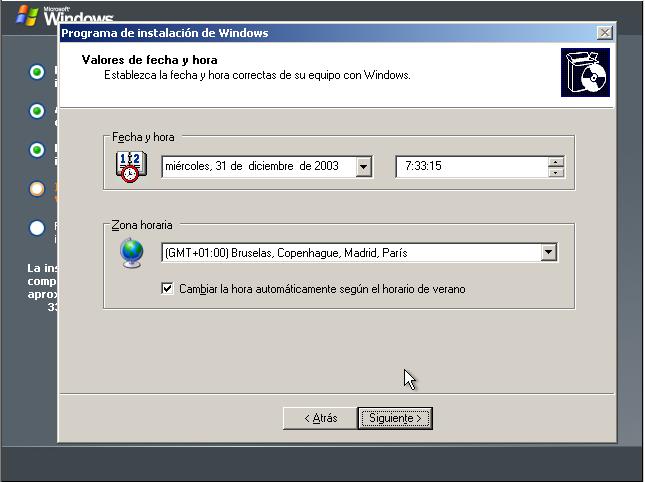Open the date dropdown calendar
The width and height of the screenshot is (645, 482).
pyautogui.click(x=364, y=167)
